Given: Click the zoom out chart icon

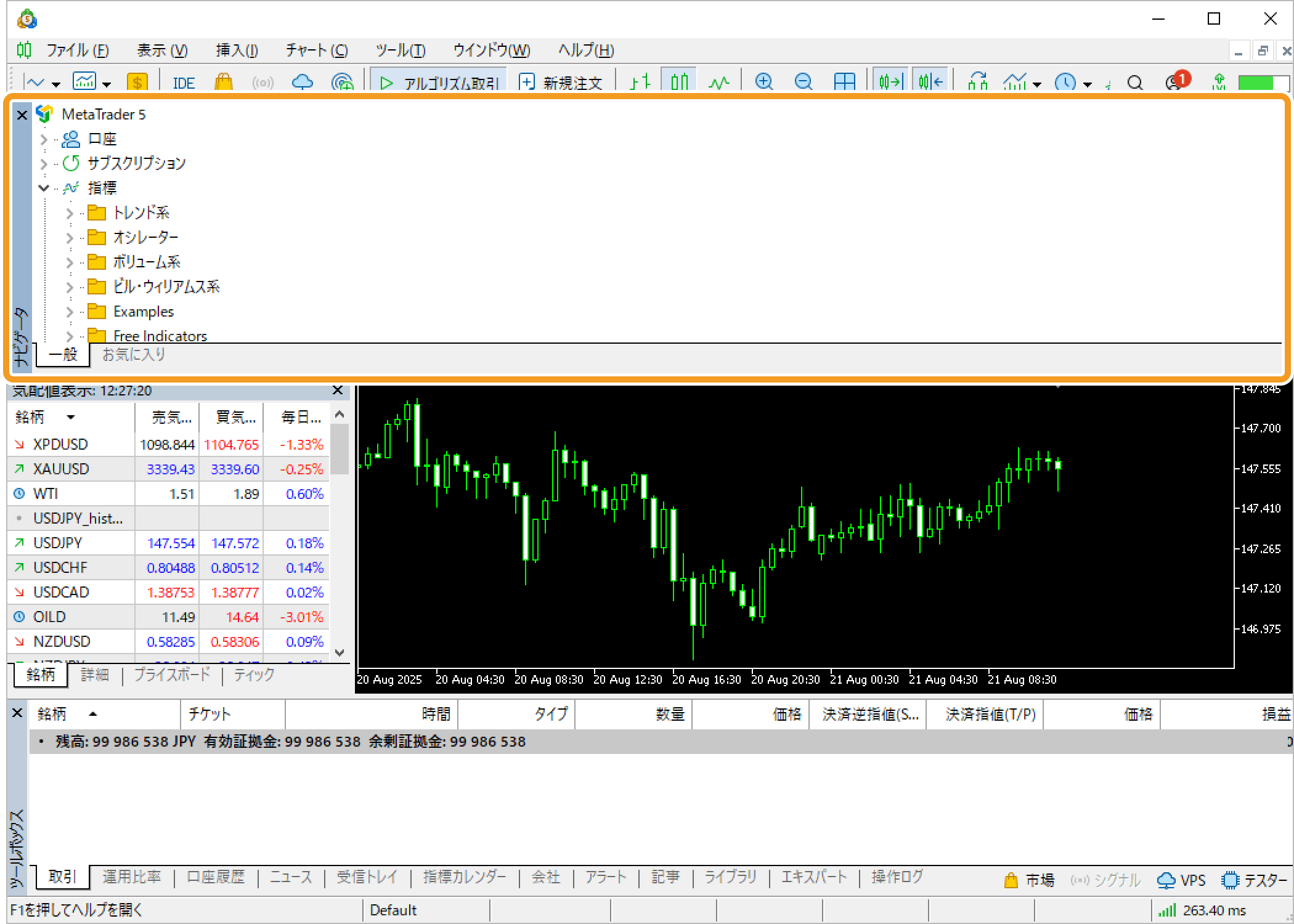Looking at the screenshot, I should tap(803, 81).
